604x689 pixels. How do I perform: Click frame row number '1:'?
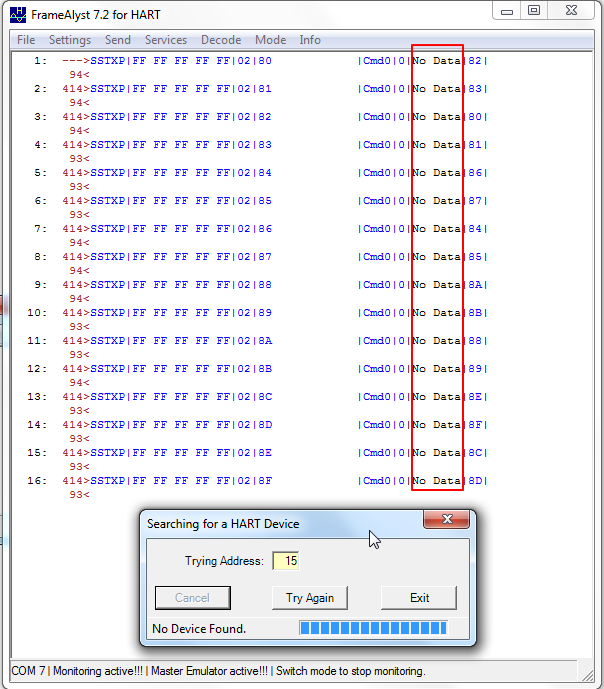(x=40, y=61)
